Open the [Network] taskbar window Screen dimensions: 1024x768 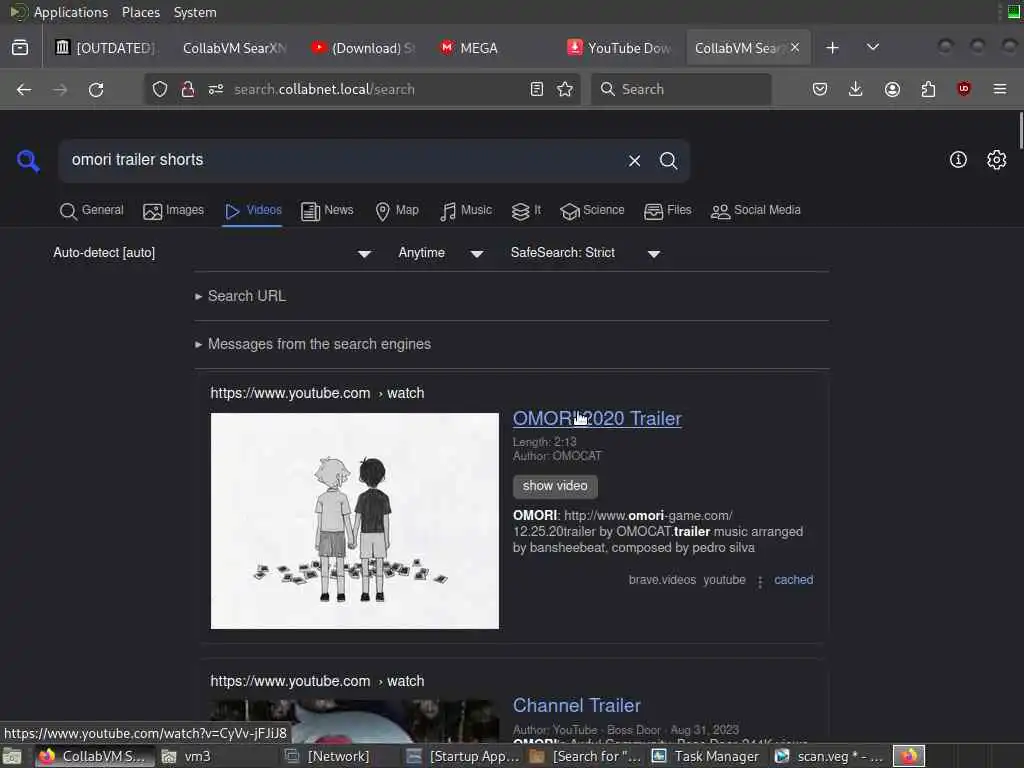coord(339,756)
